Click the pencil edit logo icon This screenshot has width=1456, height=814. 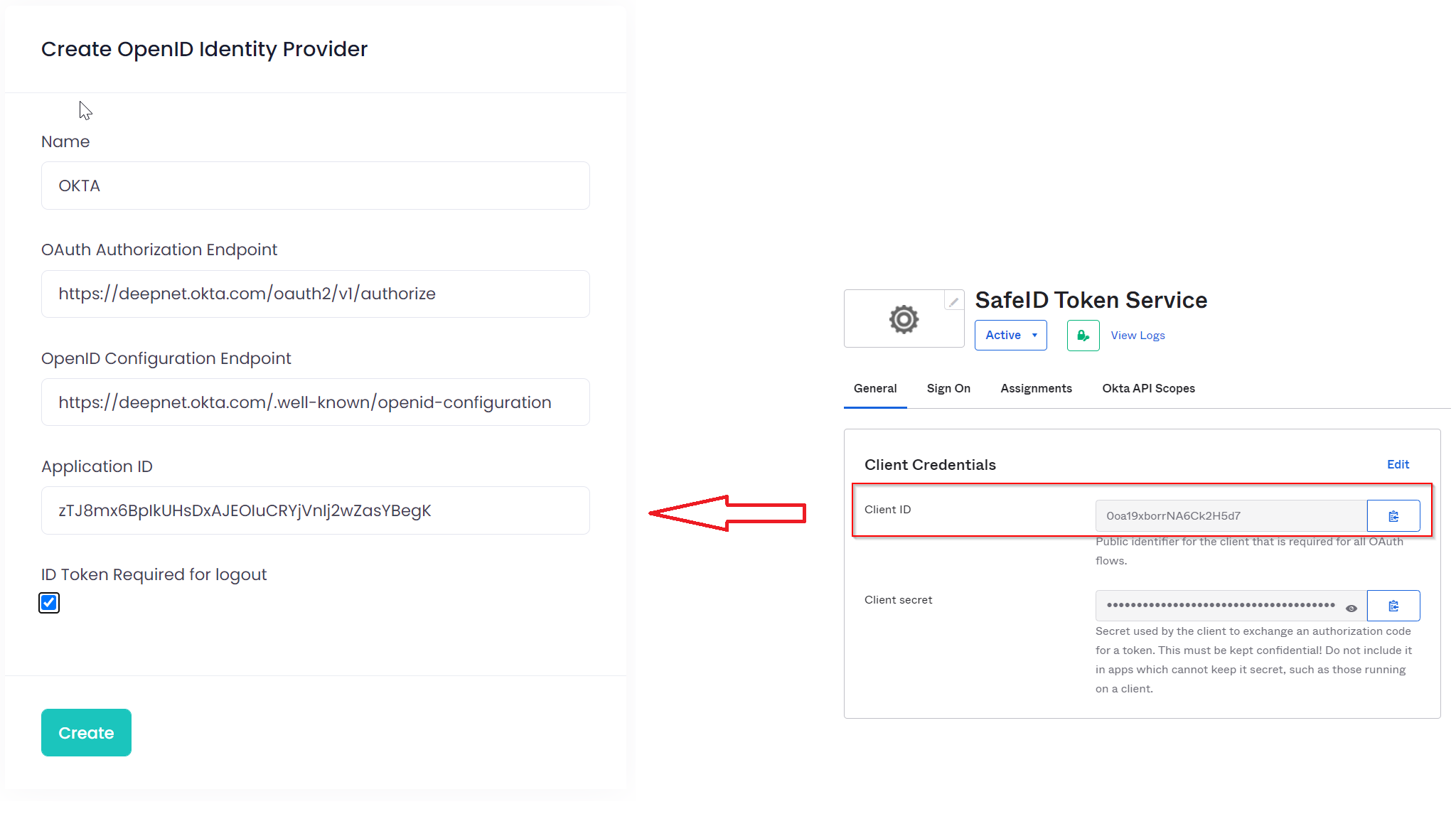pos(953,302)
